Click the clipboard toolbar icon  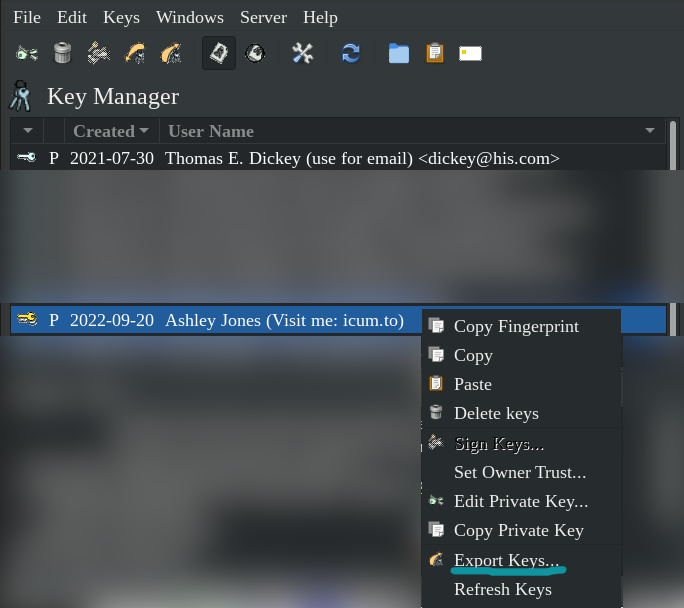pyautogui.click(x=435, y=53)
